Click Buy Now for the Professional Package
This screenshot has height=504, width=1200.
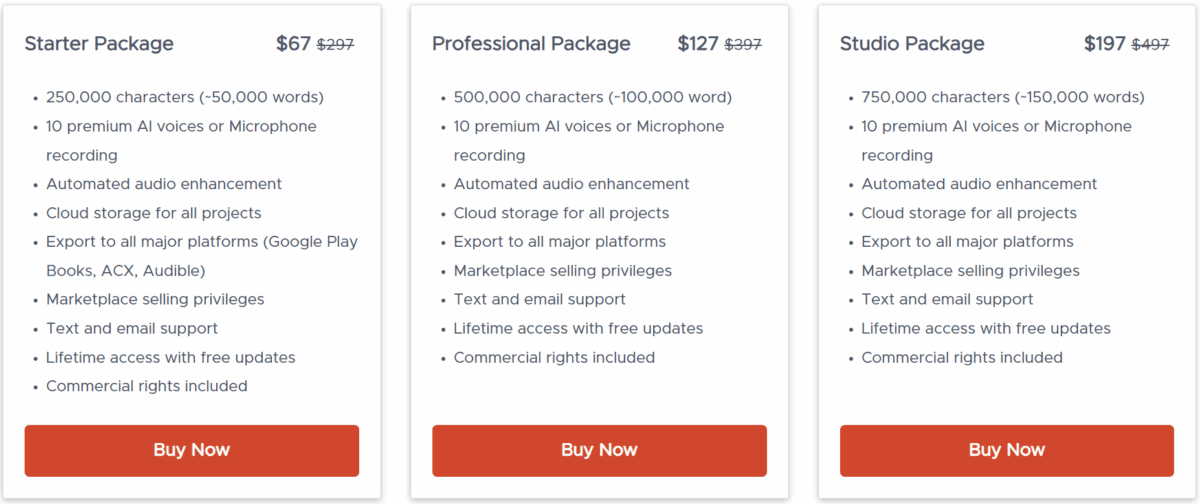pos(599,450)
